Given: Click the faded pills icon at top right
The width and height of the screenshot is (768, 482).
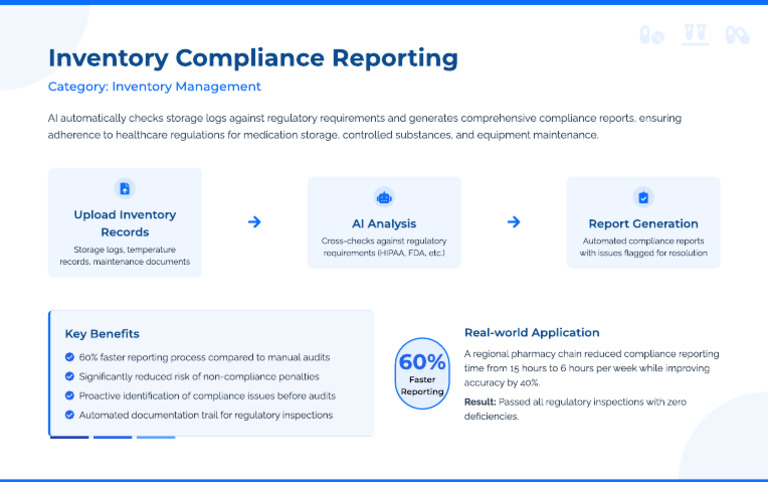Looking at the screenshot, I should pos(652,35).
